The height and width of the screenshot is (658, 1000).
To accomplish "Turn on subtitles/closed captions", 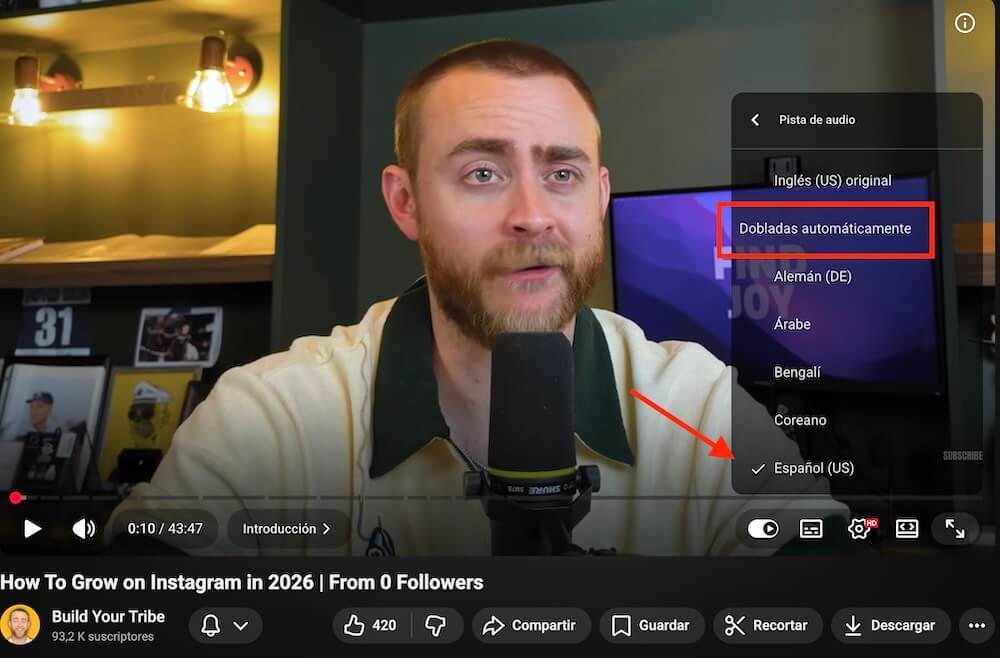I will [811, 529].
